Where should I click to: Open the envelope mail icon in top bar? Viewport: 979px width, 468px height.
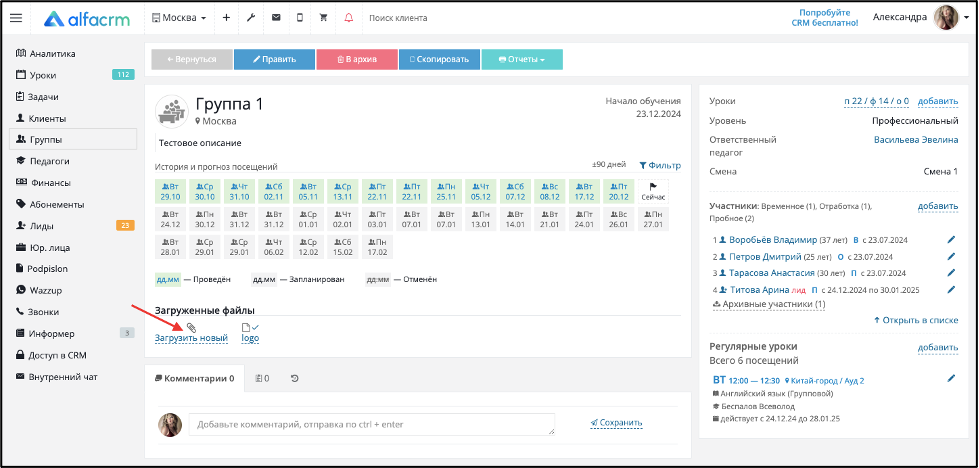click(276, 18)
